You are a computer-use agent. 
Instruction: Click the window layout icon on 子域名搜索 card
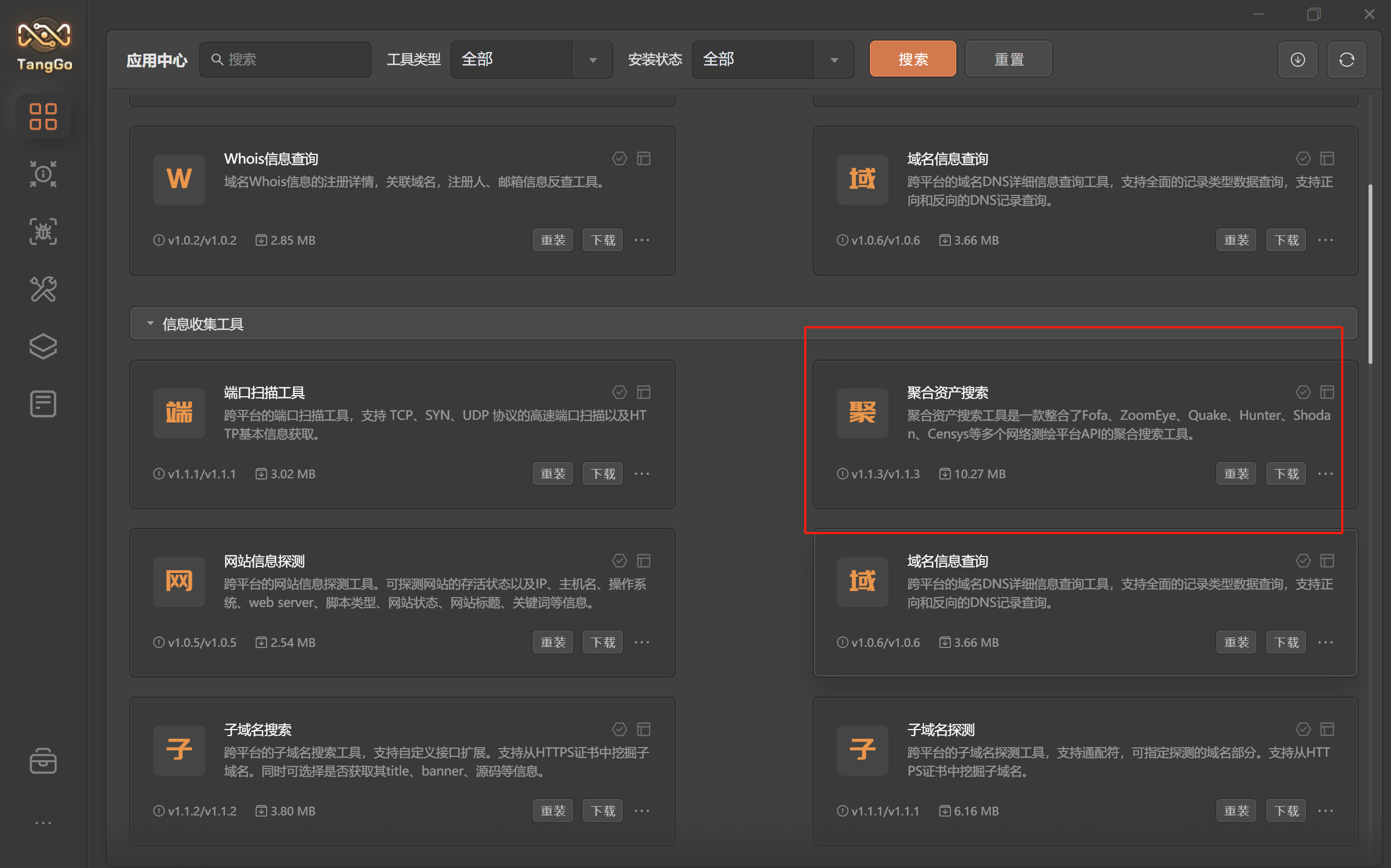pyautogui.click(x=644, y=729)
